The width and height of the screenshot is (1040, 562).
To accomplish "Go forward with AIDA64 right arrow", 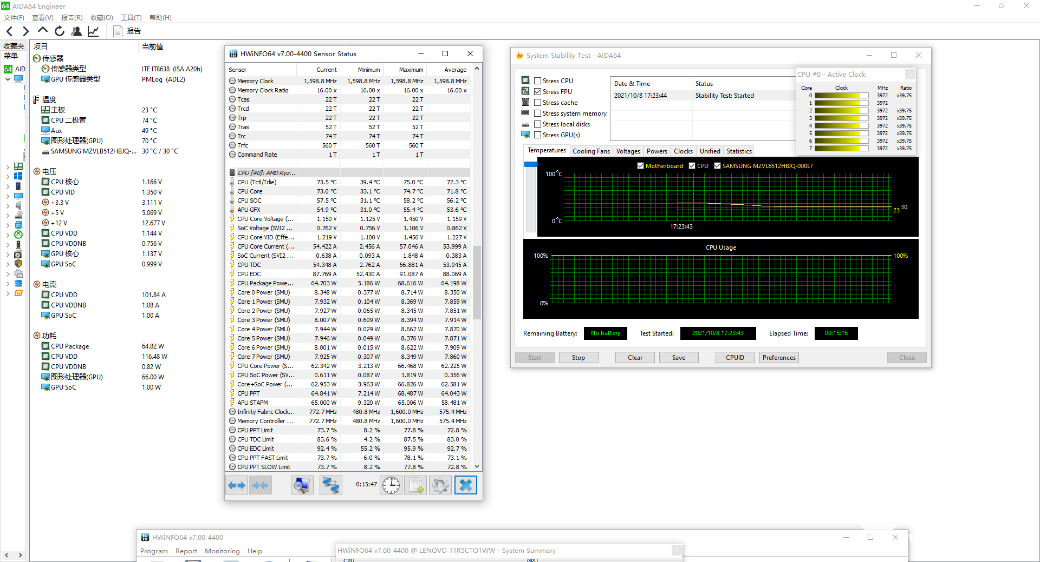I will click(x=25, y=31).
